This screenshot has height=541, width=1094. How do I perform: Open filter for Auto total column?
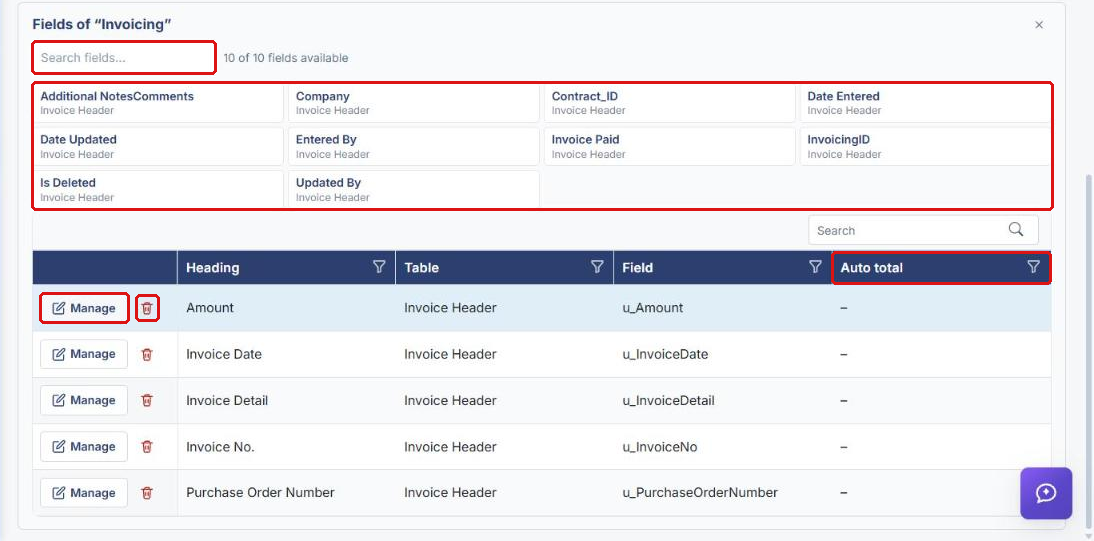(1034, 267)
